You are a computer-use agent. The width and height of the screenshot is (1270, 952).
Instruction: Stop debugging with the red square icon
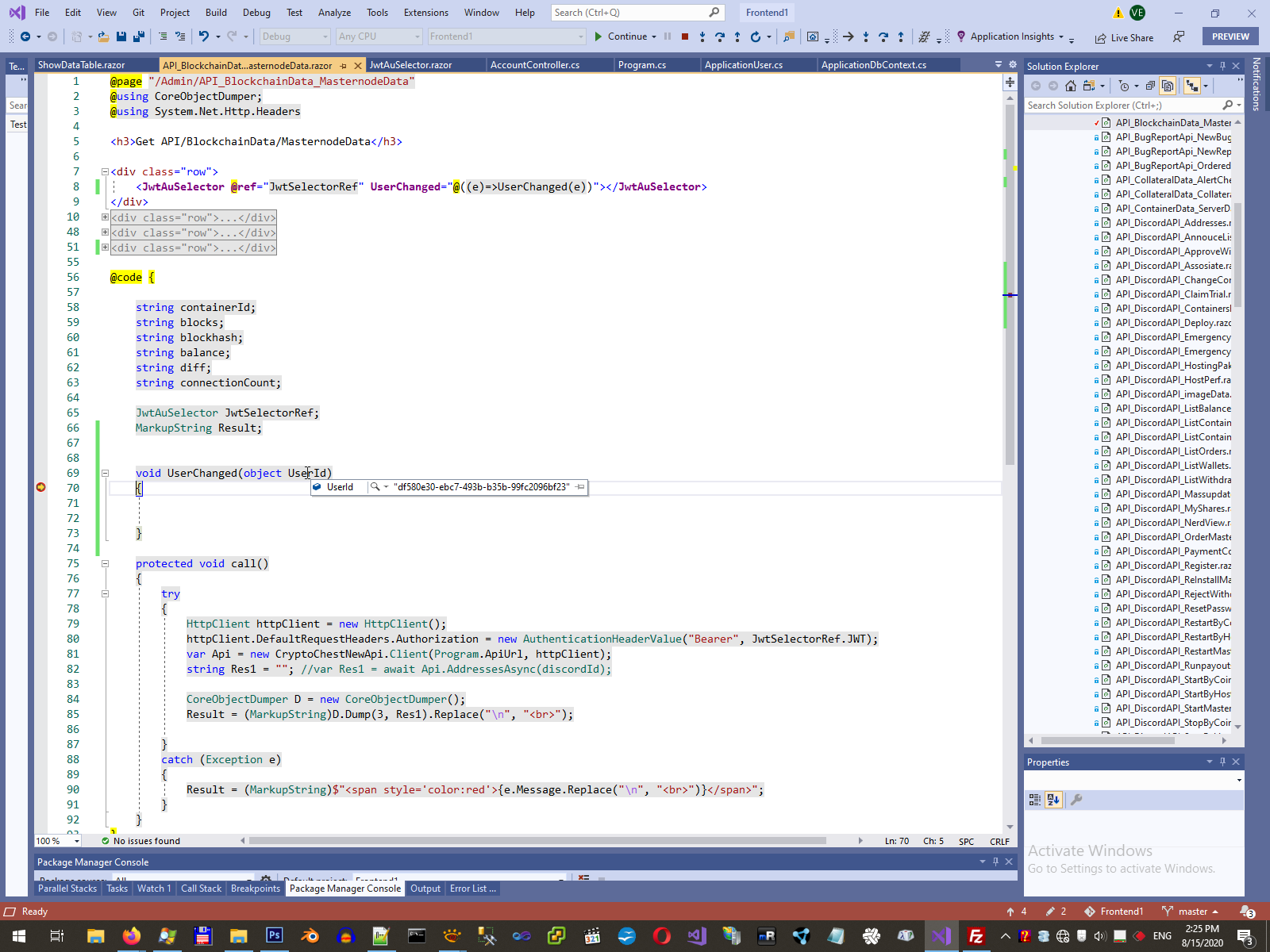tap(685, 36)
